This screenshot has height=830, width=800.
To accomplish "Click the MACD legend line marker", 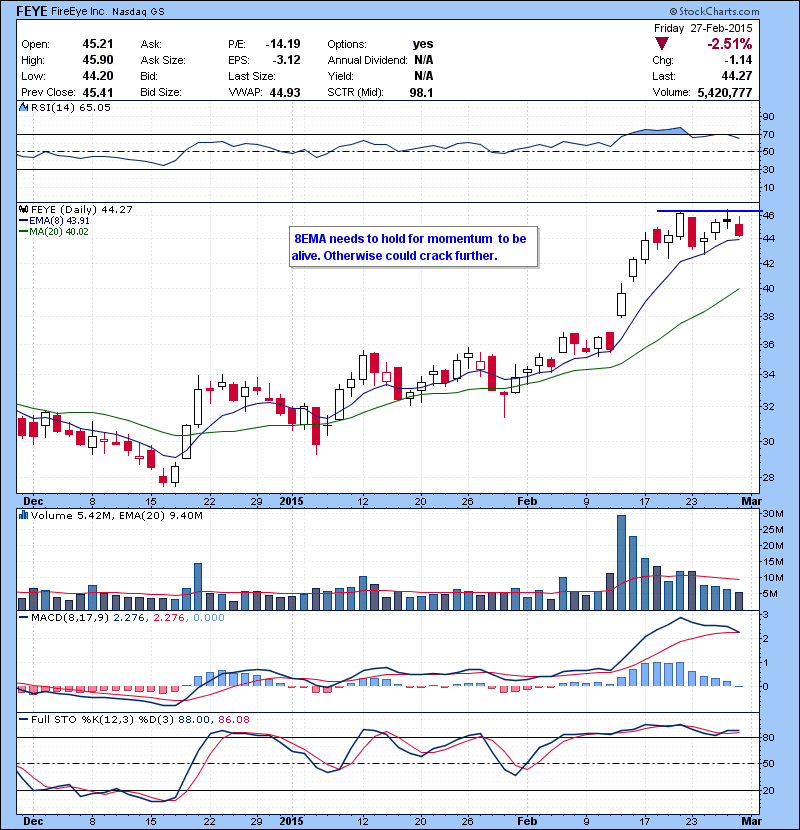I will coord(23,617).
